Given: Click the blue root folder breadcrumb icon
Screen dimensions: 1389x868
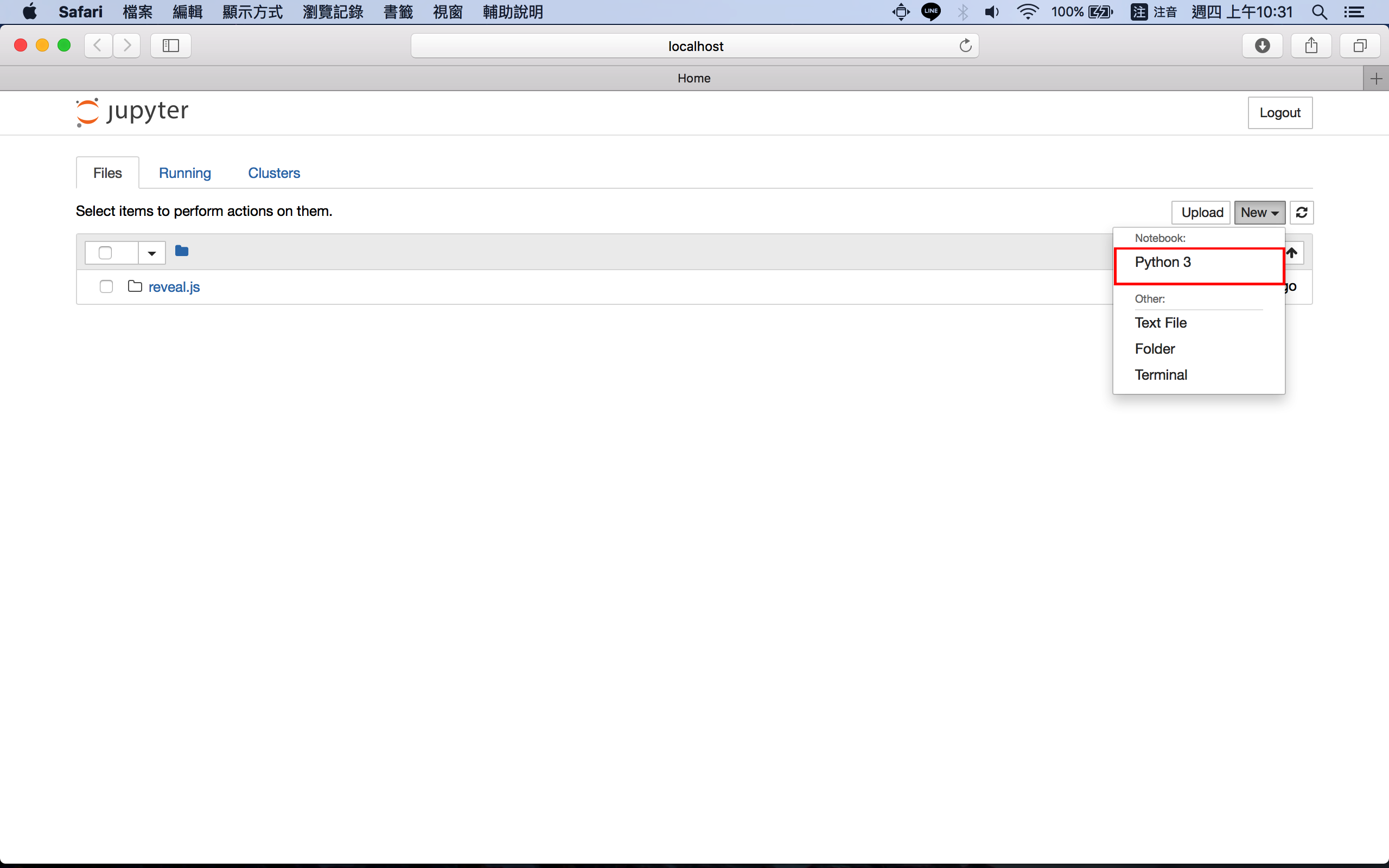Looking at the screenshot, I should coord(181,251).
